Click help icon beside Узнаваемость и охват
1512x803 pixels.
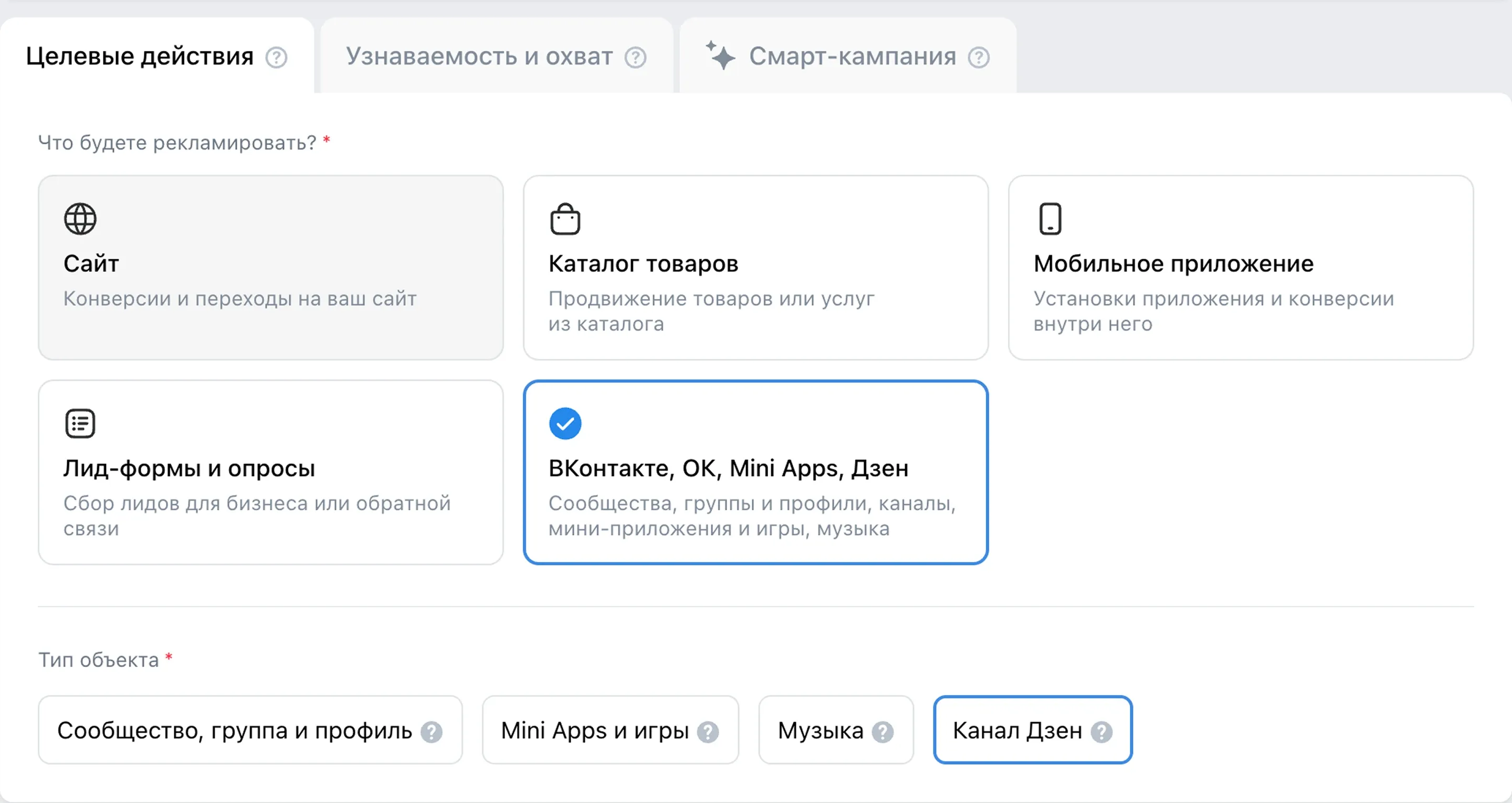(635, 58)
